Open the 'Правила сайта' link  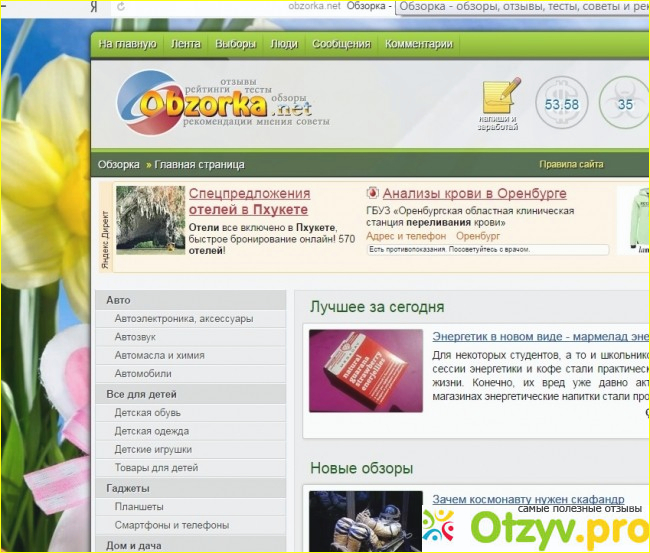point(571,164)
